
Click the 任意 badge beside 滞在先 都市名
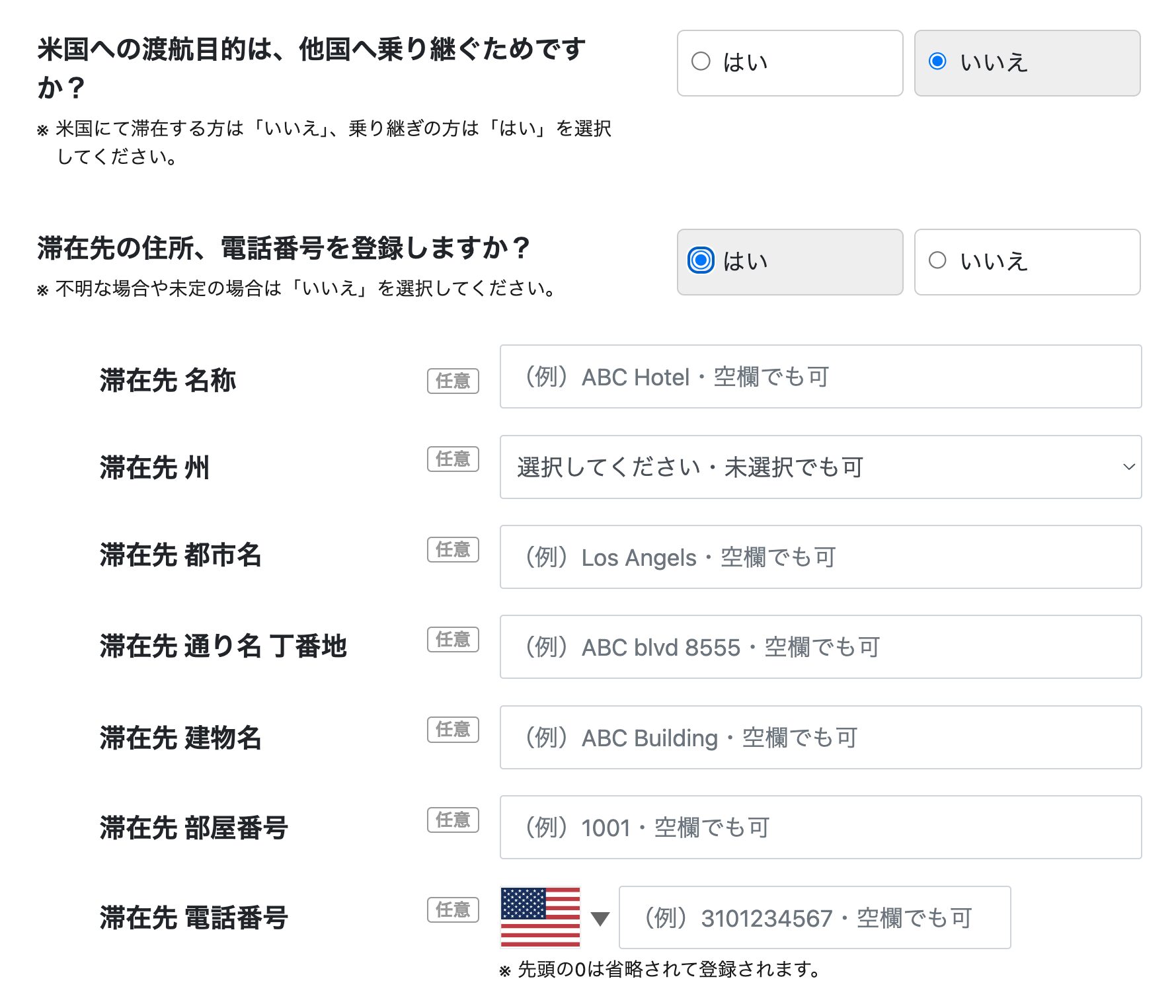click(x=453, y=549)
